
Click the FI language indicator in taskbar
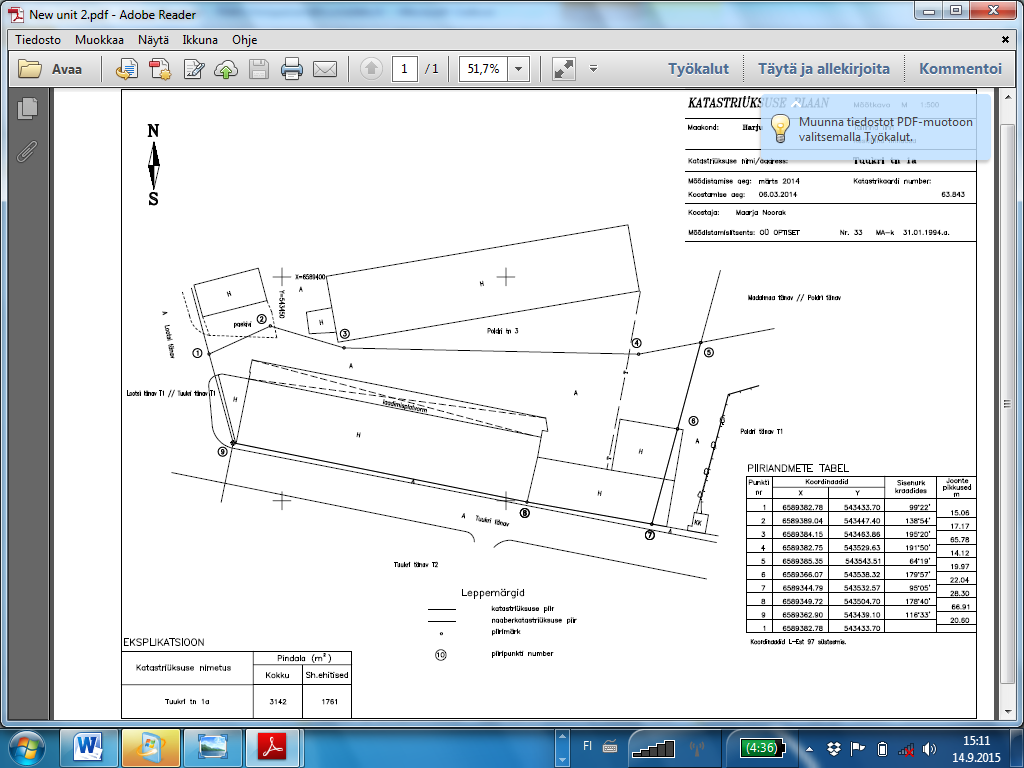click(587, 746)
